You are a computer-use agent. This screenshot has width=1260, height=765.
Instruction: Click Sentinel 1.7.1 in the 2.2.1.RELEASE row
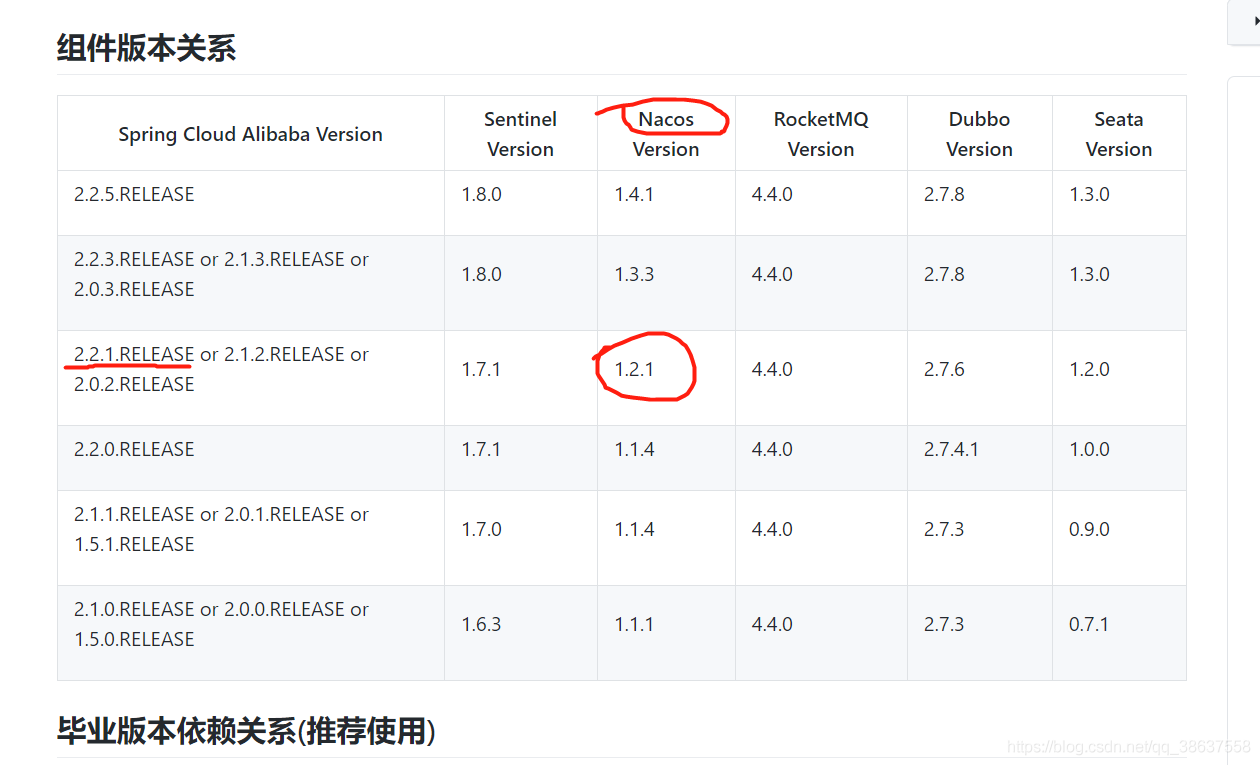coord(521,378)
